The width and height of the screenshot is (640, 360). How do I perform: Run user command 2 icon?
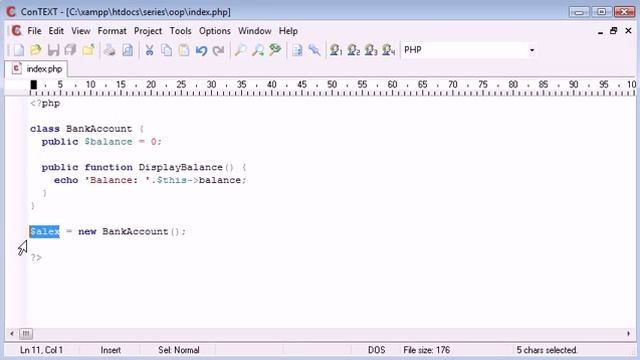[353, 50]
